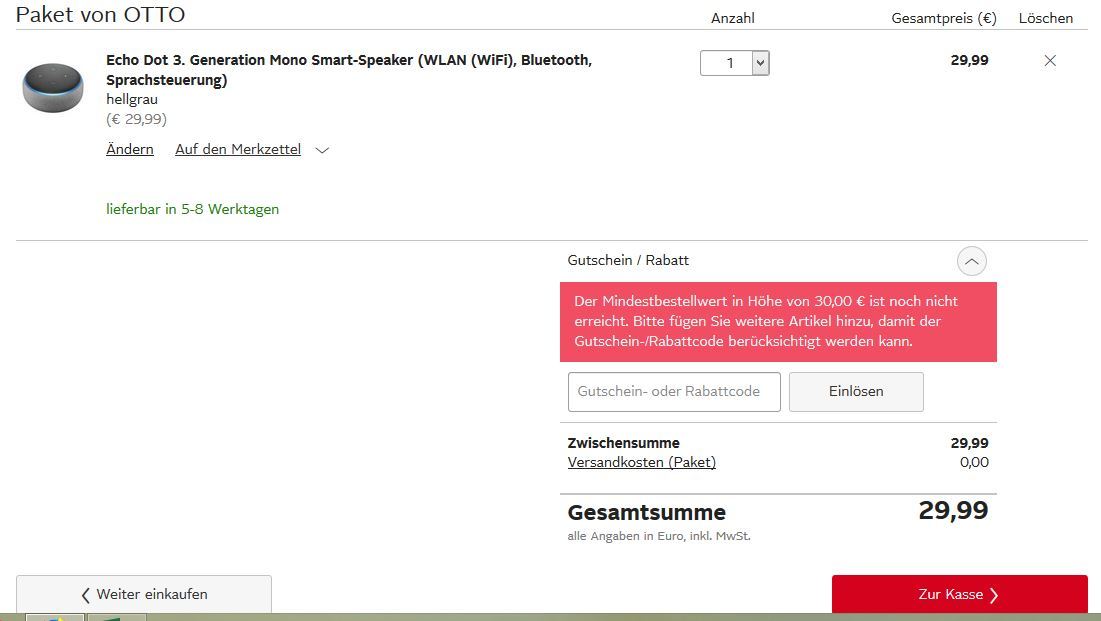Click the red Mindestbestellwert warning message
Screen dimensions: 1101x621
[x=778, y=322]
